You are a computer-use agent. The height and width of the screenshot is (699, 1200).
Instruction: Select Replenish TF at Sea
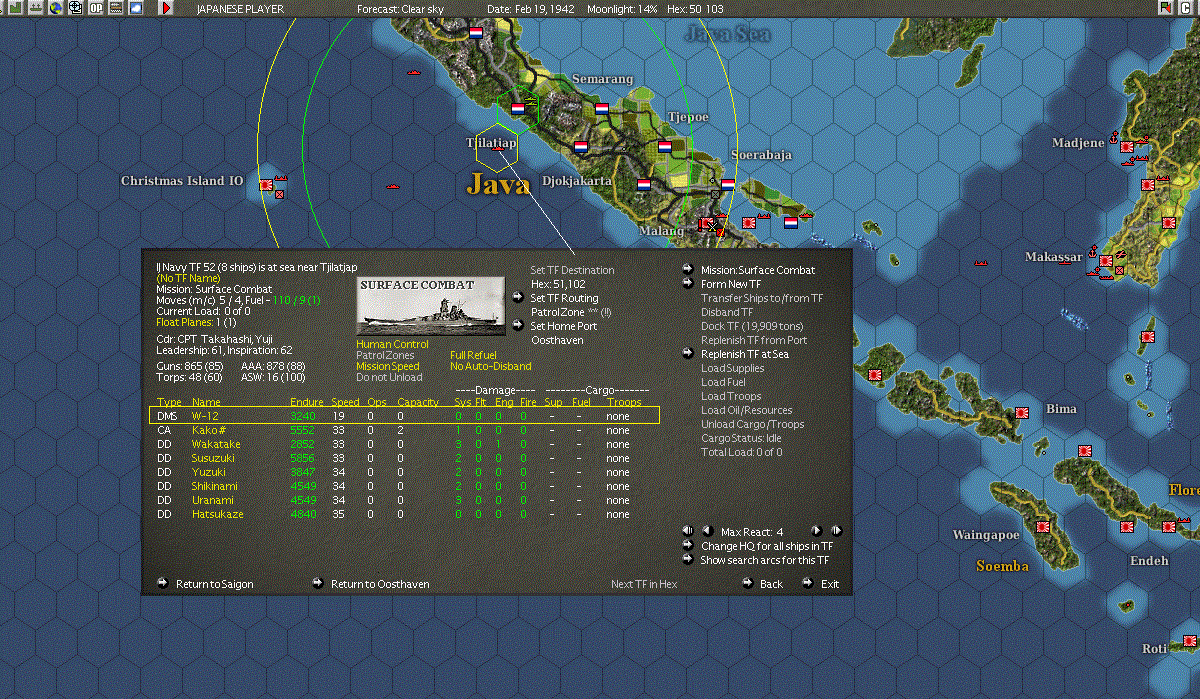pos(745,354)
